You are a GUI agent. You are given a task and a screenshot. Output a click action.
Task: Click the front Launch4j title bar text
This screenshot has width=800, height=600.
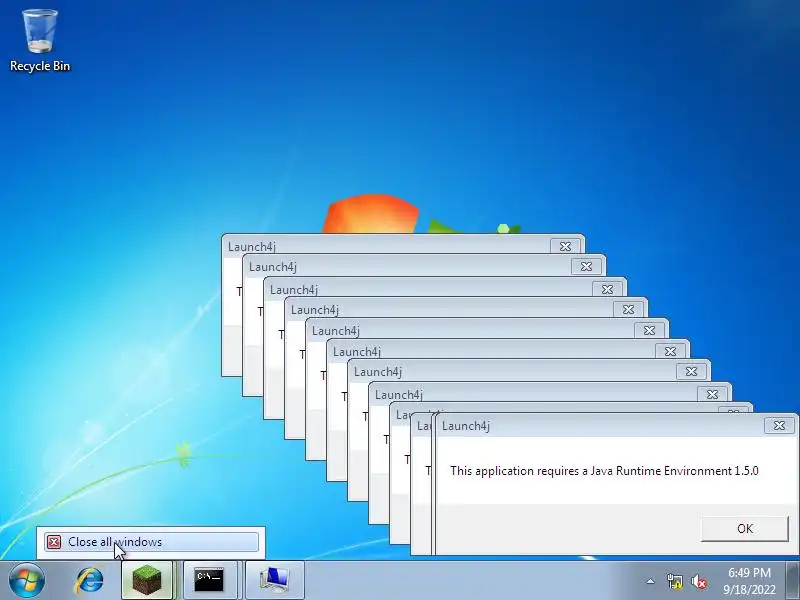click(466, 426)
